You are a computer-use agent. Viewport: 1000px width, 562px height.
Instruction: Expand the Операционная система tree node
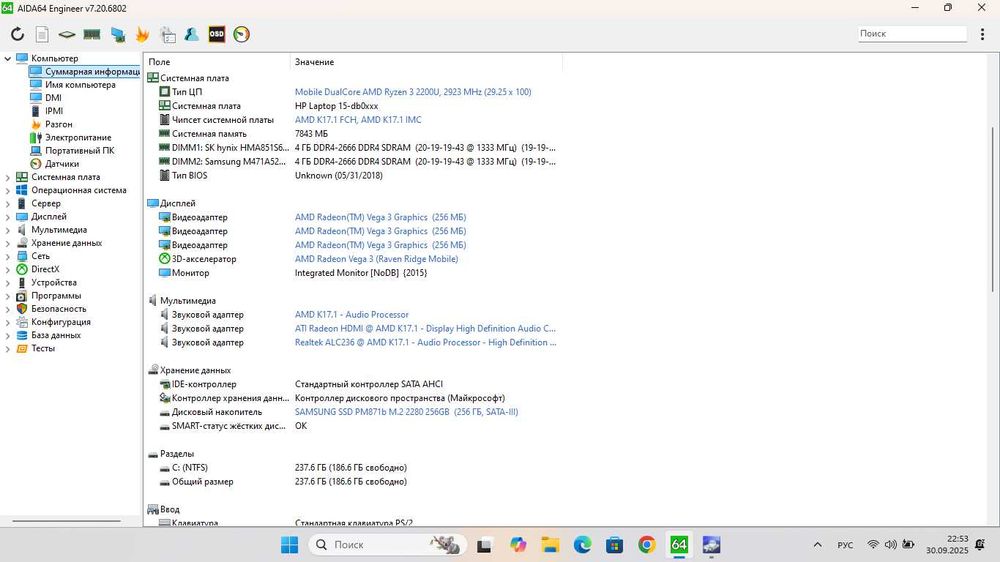pos(8,191)
